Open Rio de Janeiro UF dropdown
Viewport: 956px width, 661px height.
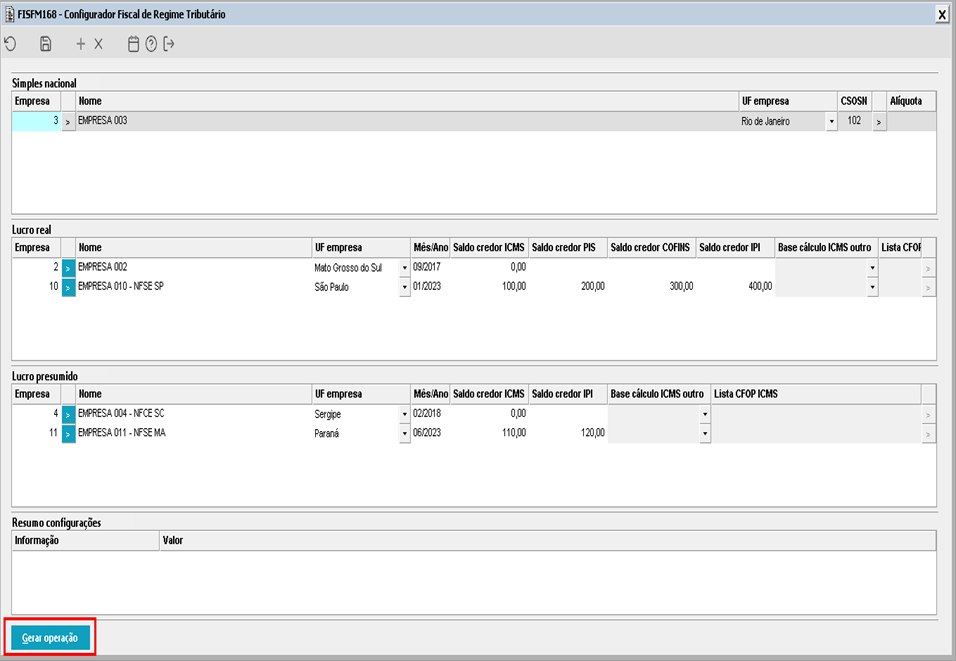click(x=831, y=122)
